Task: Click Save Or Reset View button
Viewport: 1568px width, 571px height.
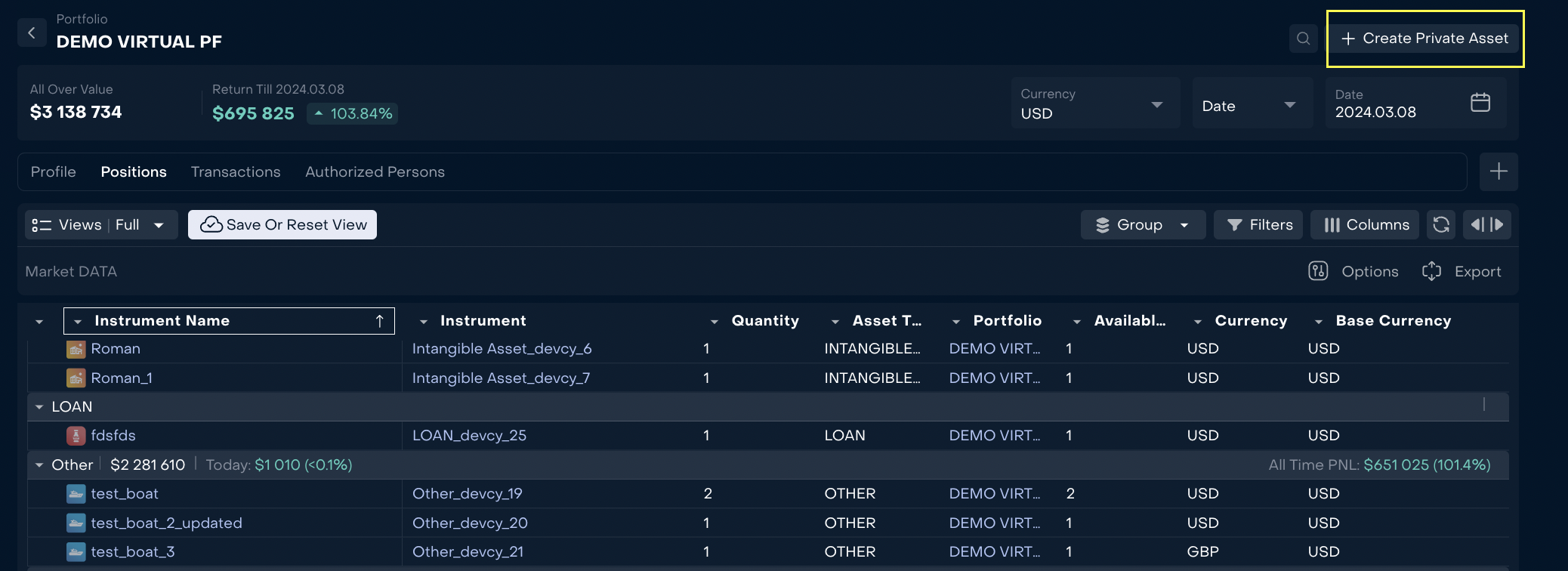Action: 282,225
